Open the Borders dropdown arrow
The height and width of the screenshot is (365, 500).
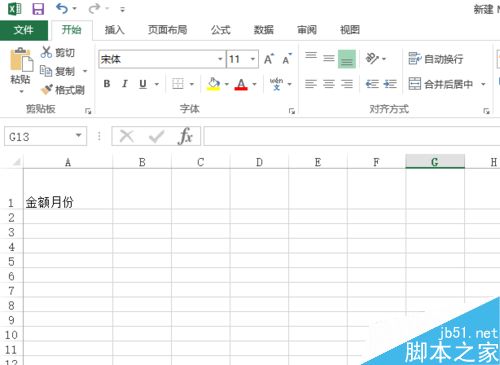[x=192, y=84]
